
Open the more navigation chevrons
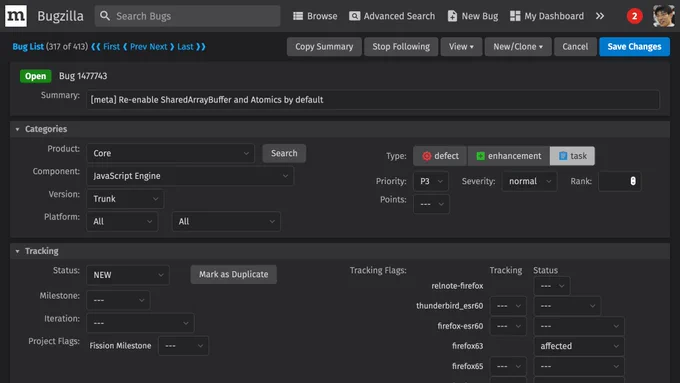(x=600, y=16)
